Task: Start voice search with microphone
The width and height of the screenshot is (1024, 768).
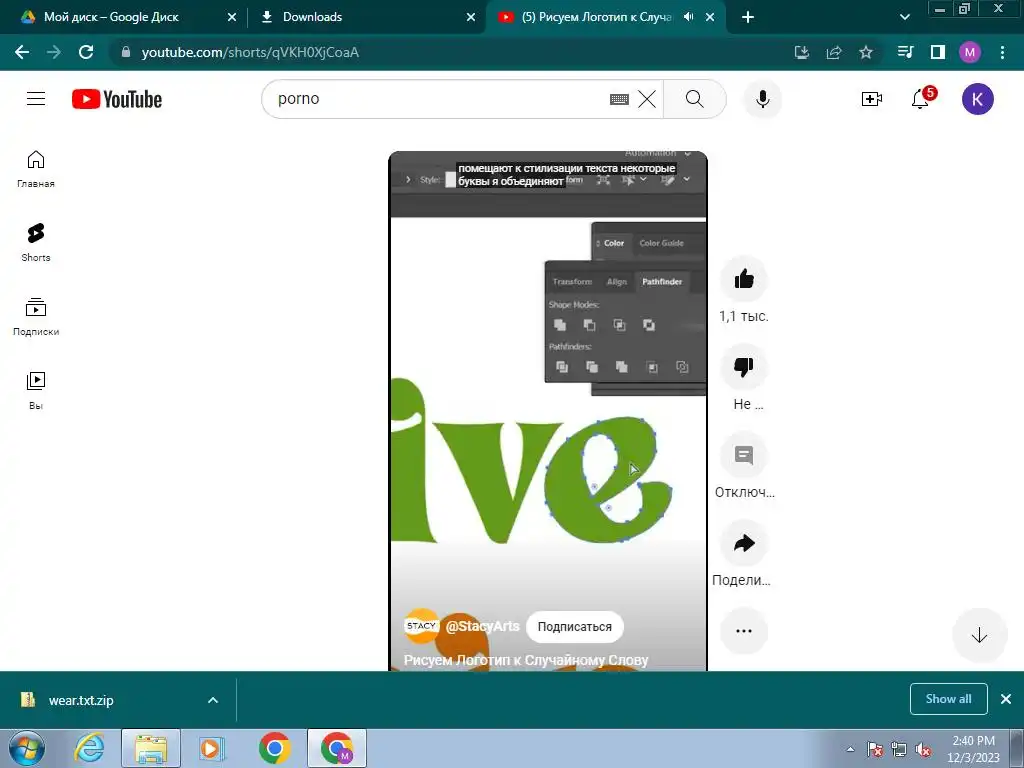Action: (x=762, y=99)
